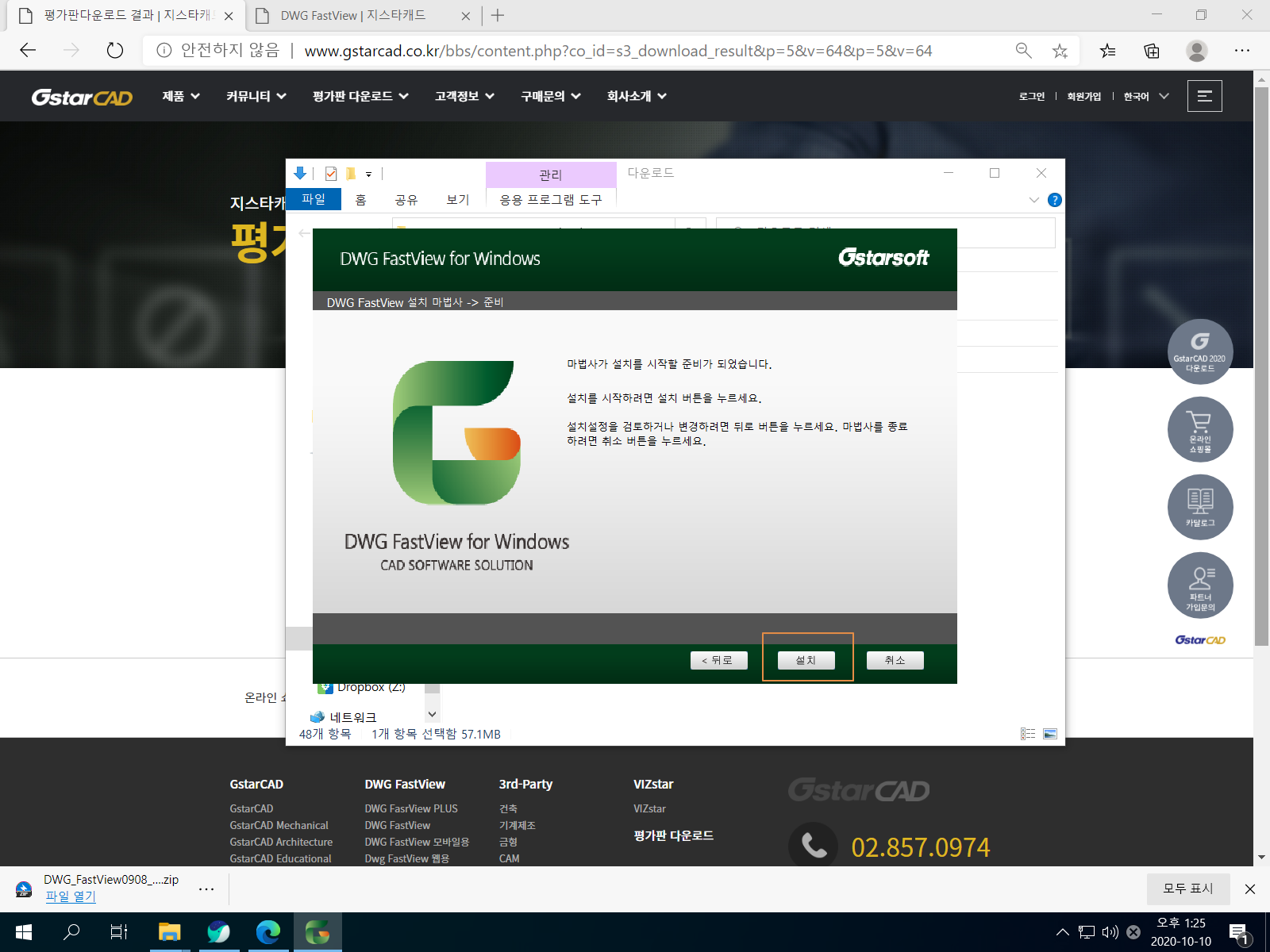
Task: Reload the page with the refresh icon
Action: tap(115, 51)
